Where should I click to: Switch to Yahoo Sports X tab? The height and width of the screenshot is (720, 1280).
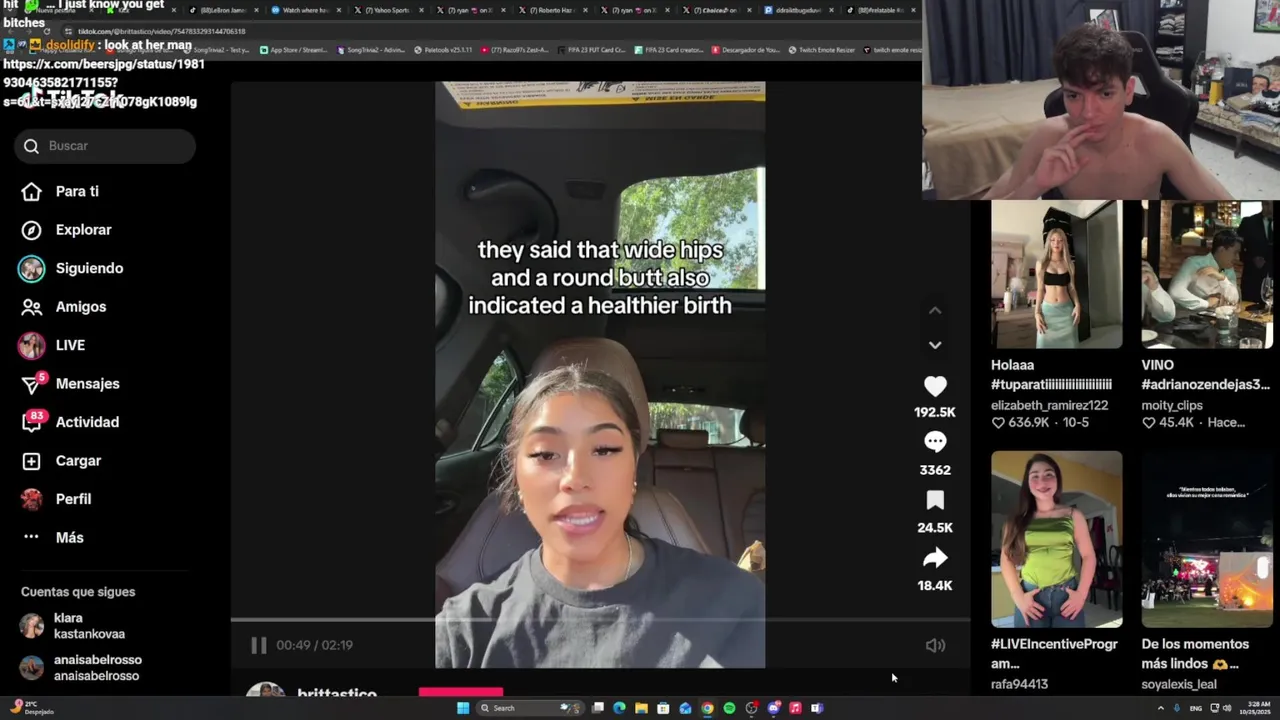(x=387, y=10)
